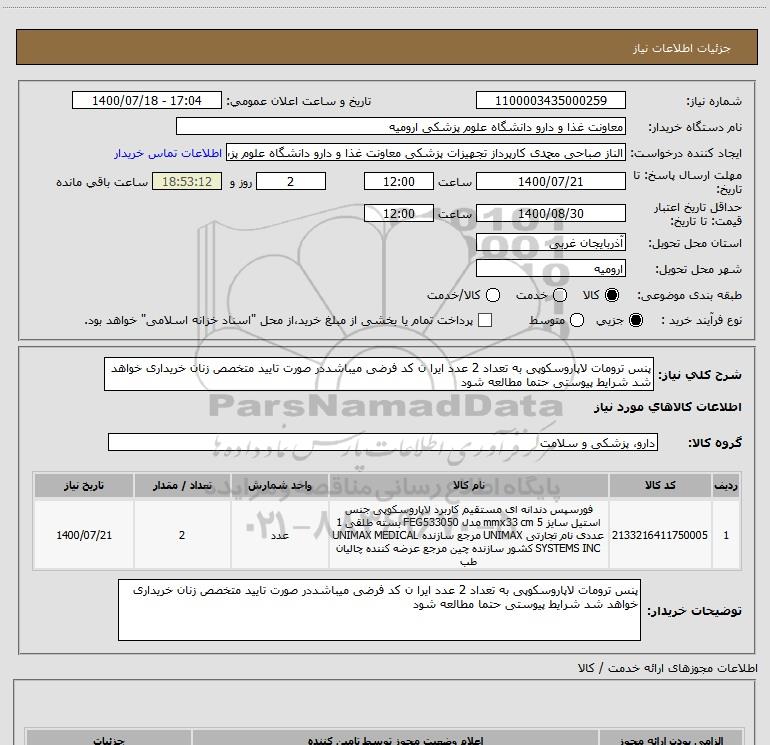Choose the متوسط purchase type radio
Image resolution: width=770 pixels, height=745 pixels.
coord(577,321)
